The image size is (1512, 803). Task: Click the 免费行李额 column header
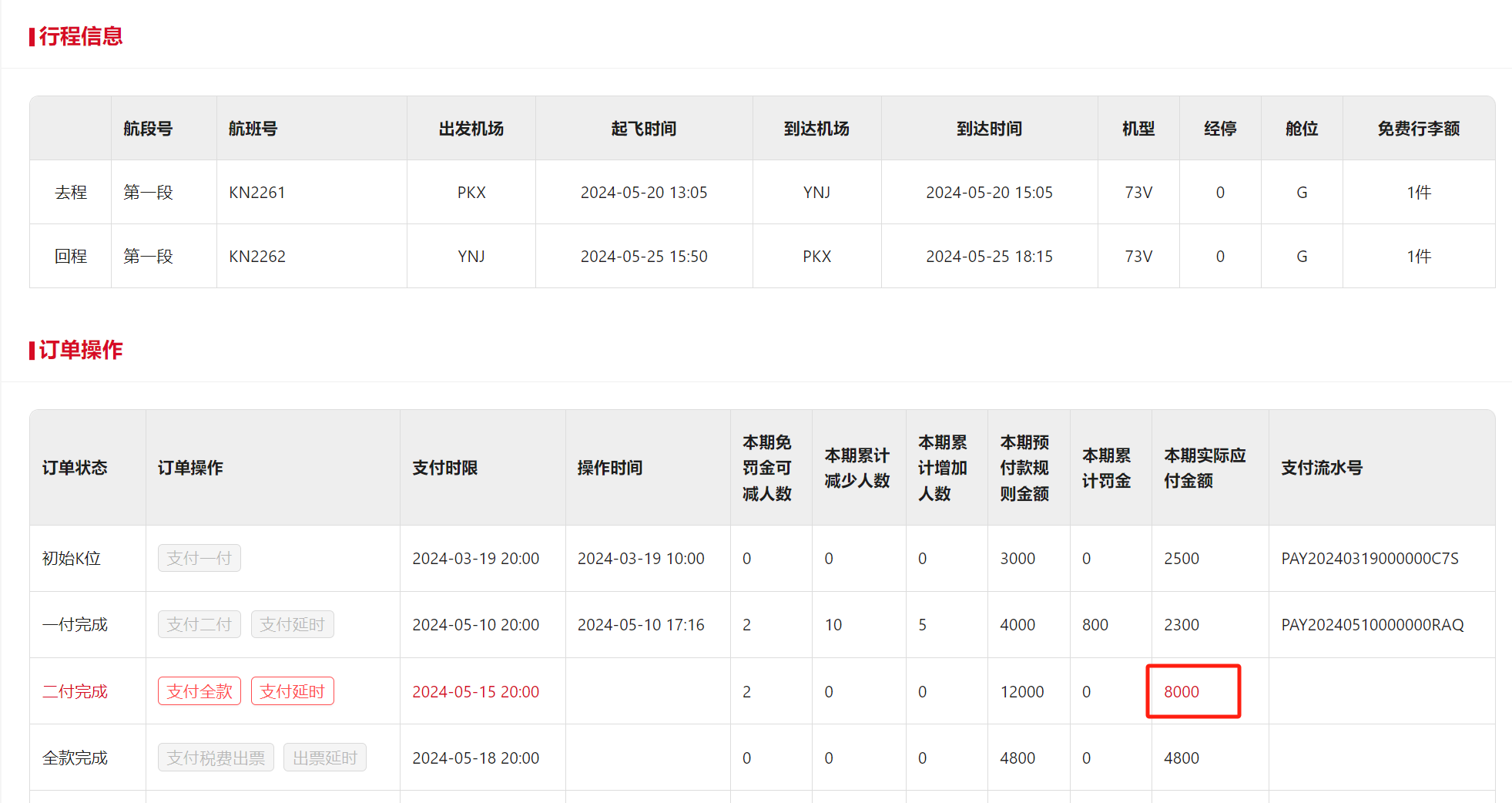(1418, 129)
